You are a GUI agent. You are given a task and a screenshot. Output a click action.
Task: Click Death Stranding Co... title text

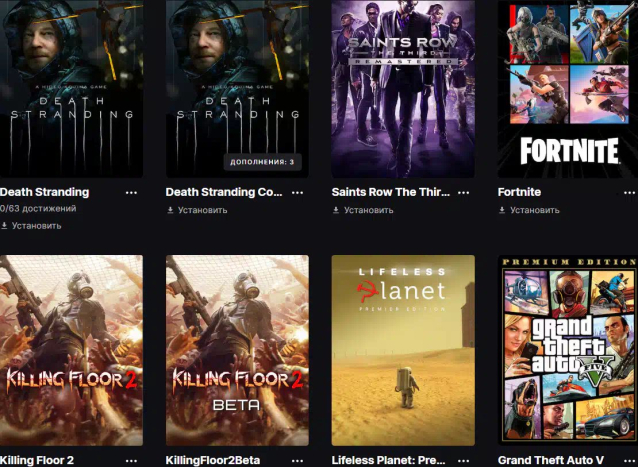point(224,192)
